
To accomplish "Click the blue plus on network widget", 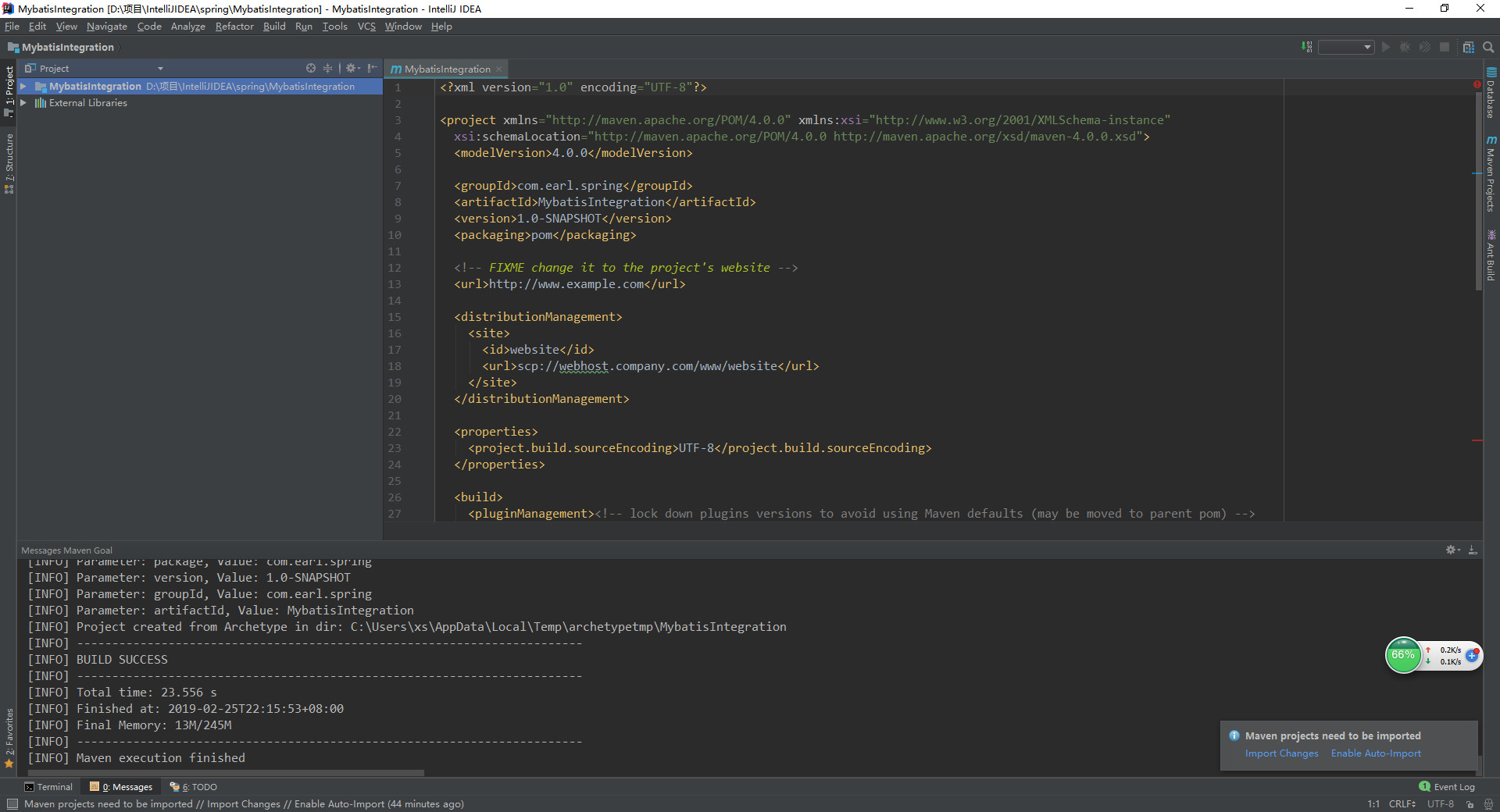I will tap(1473, 655).
